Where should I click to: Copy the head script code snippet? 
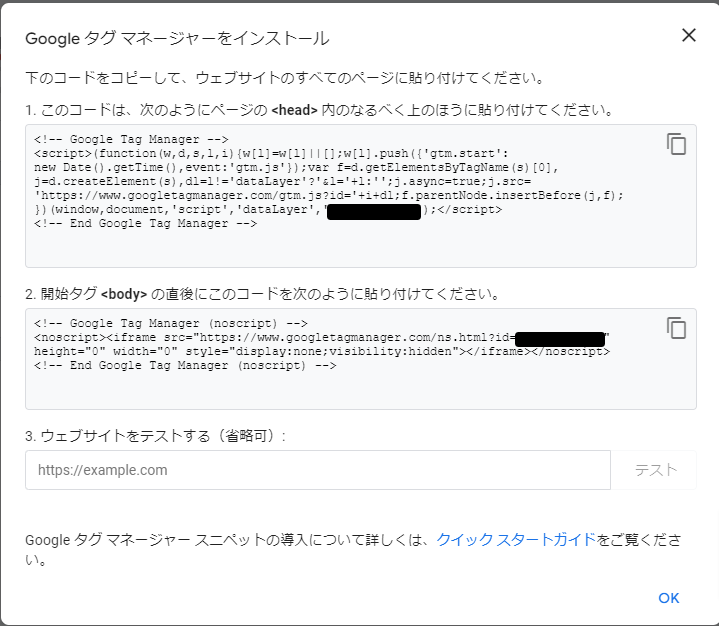point(676,144)
